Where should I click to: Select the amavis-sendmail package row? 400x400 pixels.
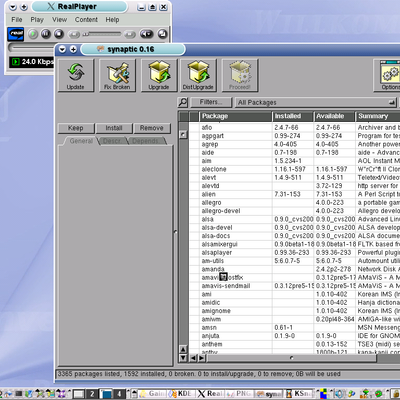click(x=294, y=286)
